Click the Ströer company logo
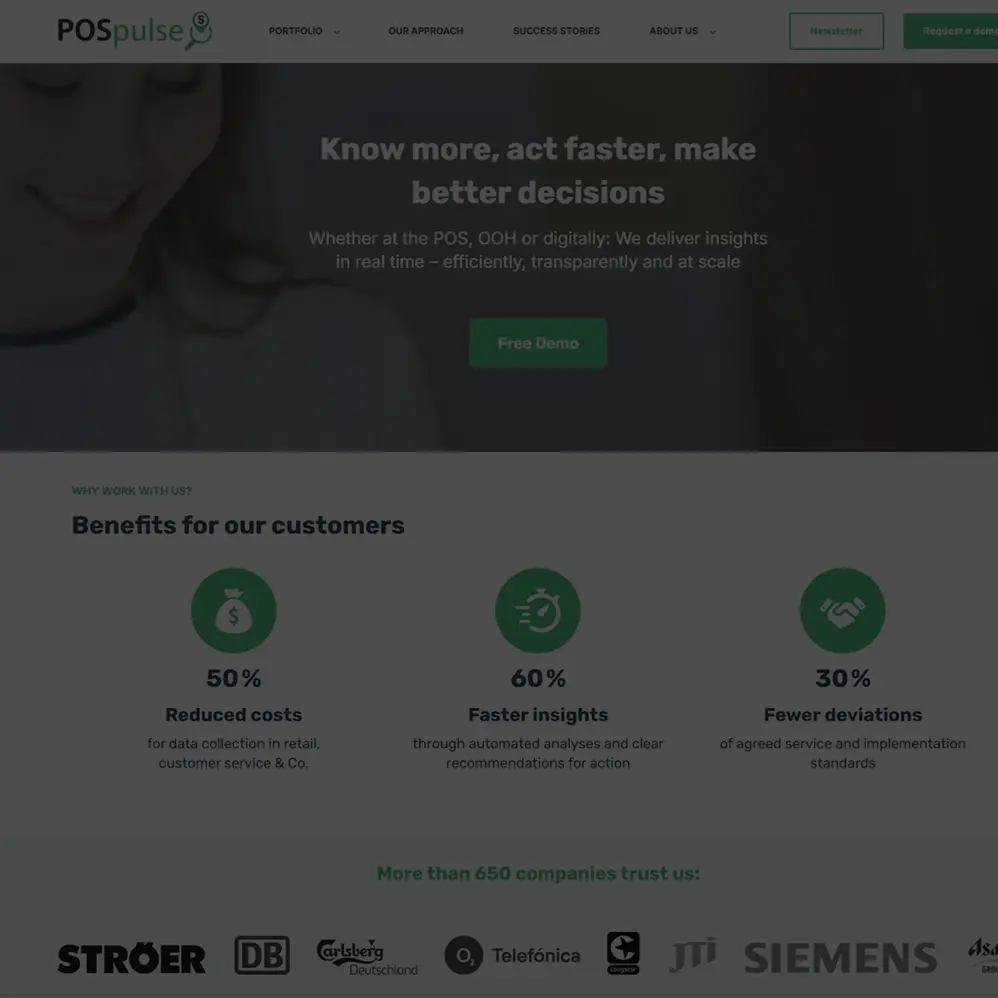998x998 pixels. click(x=132, y=959)
